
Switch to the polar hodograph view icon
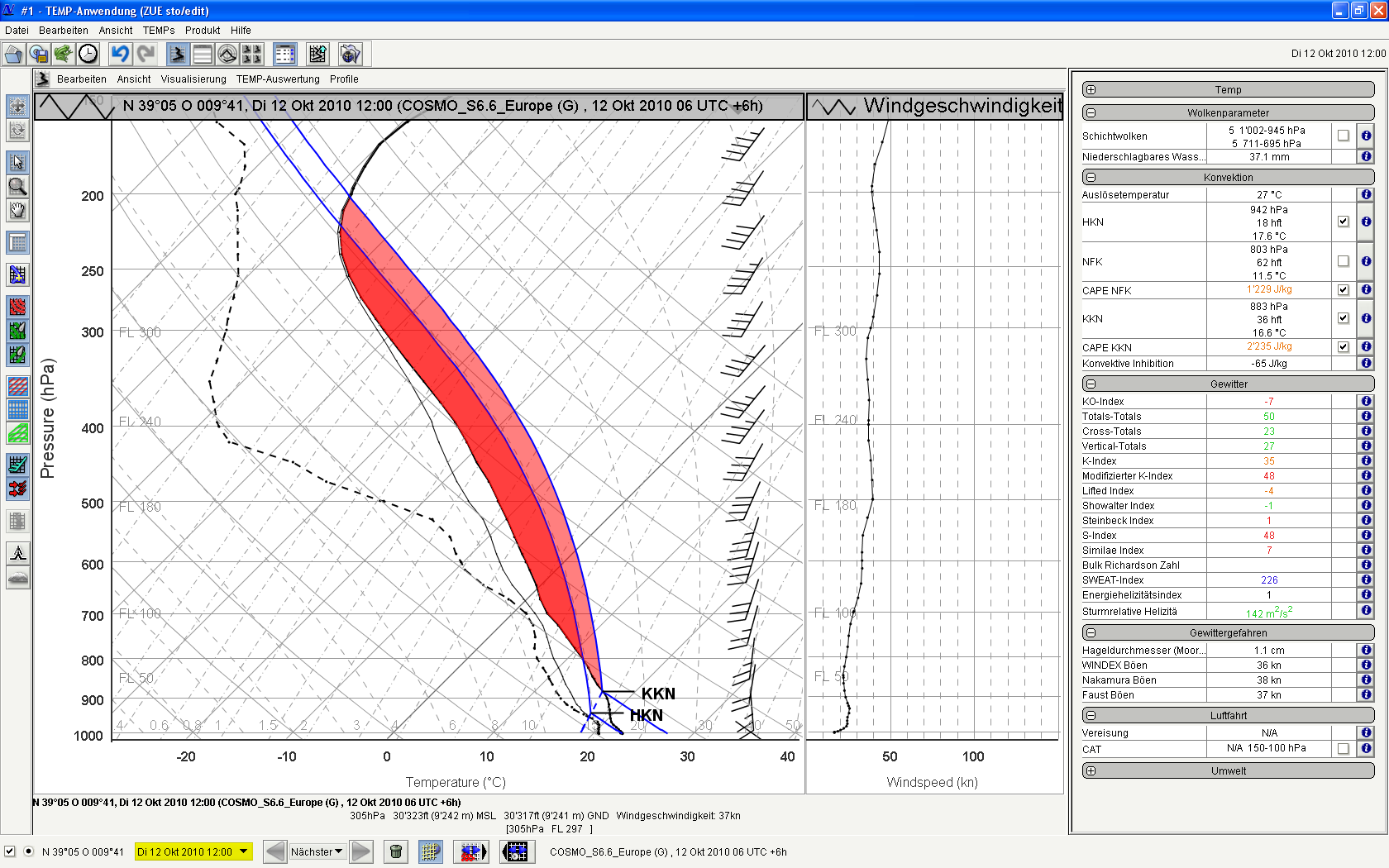227,55
